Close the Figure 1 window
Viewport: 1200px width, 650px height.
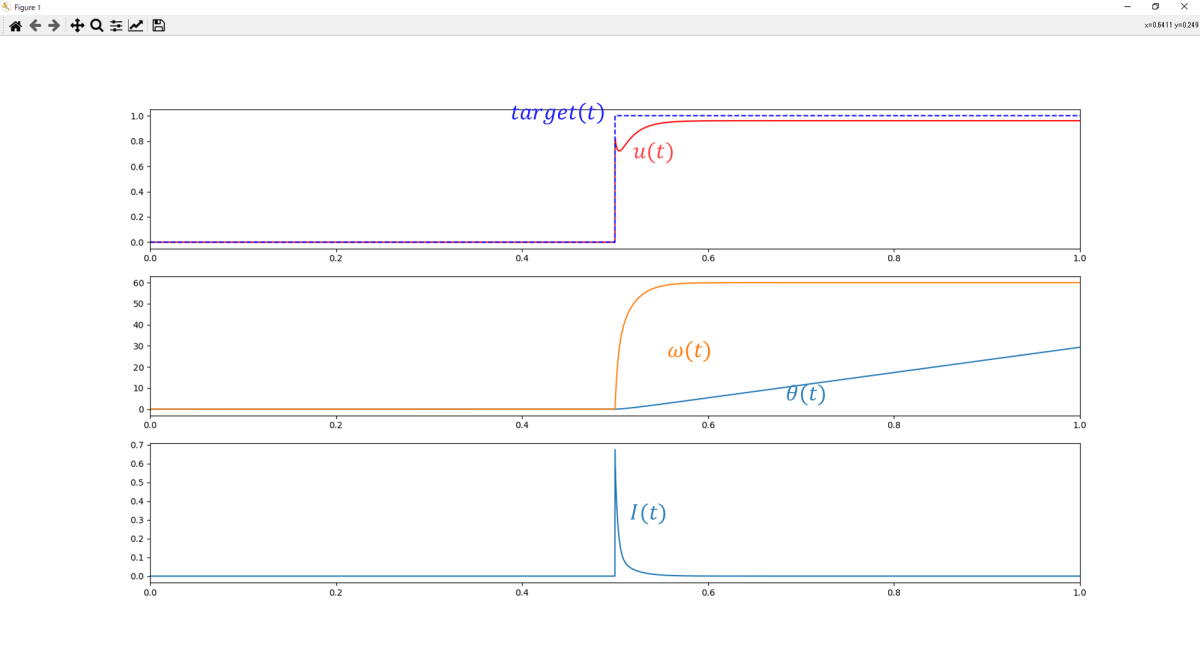(x=1184, y=7)
